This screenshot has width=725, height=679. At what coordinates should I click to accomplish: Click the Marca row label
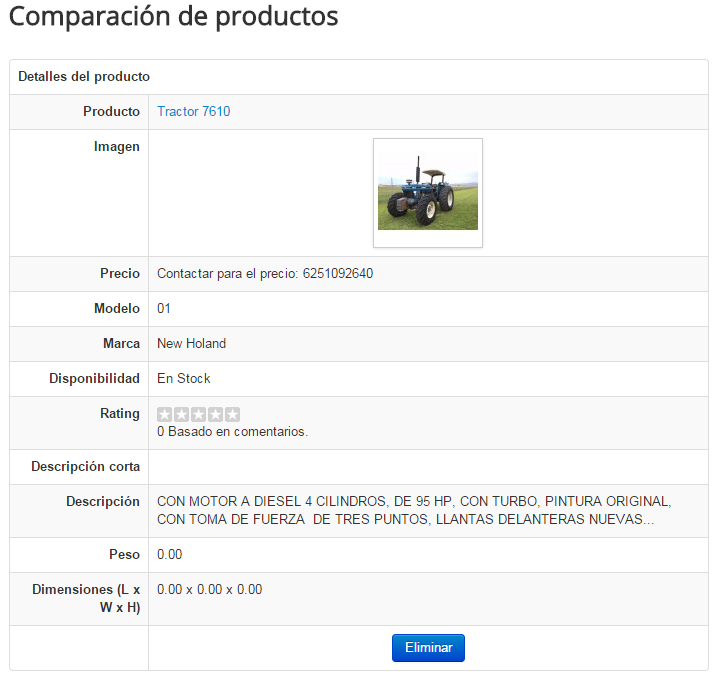coord(121,343)
